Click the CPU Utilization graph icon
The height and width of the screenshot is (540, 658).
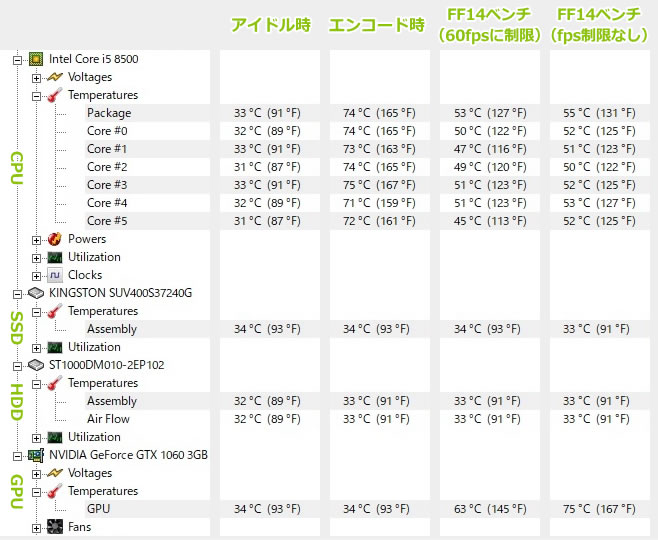[55, 257]
